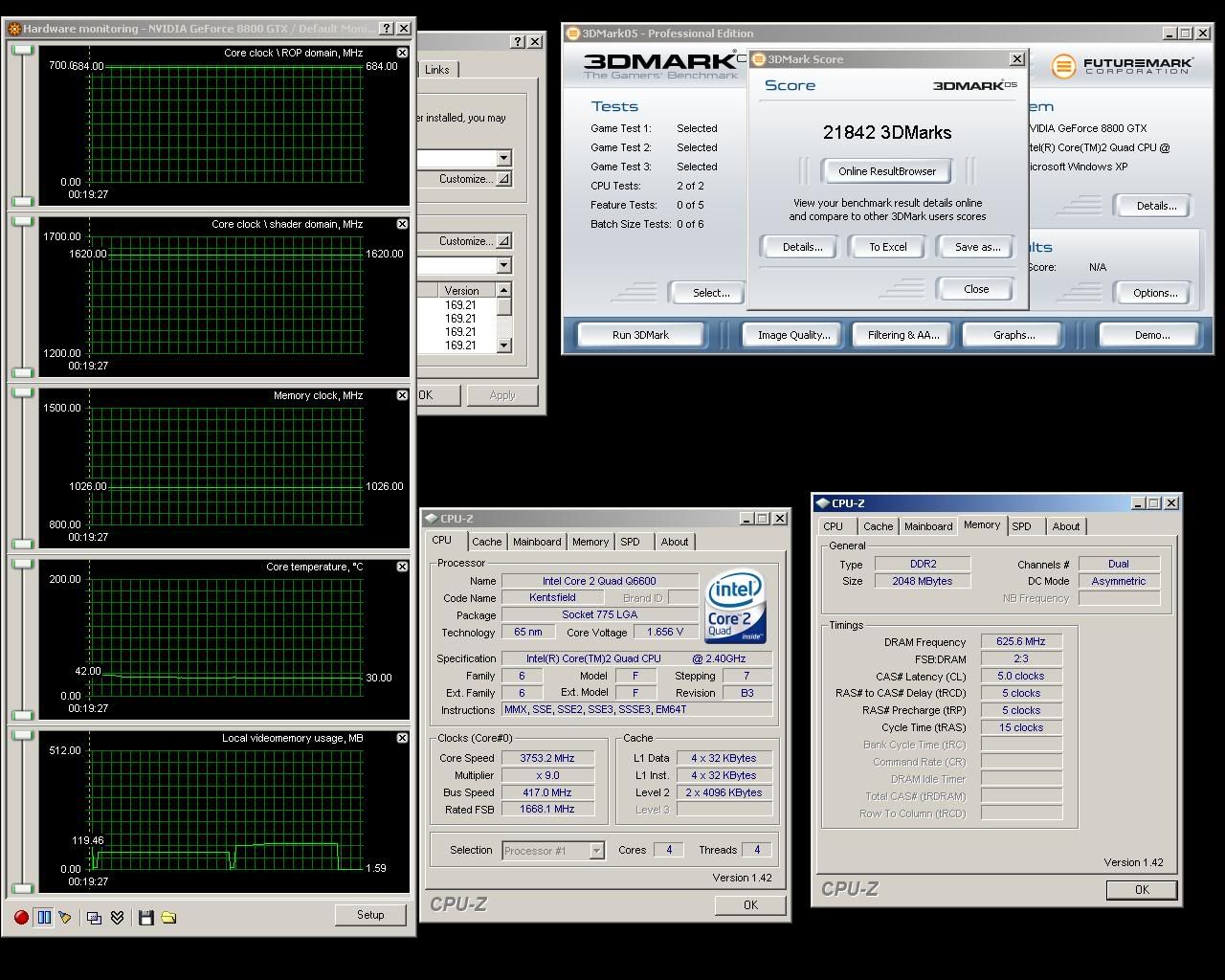
Task: Click the Save as button
Action: [978, 247]
